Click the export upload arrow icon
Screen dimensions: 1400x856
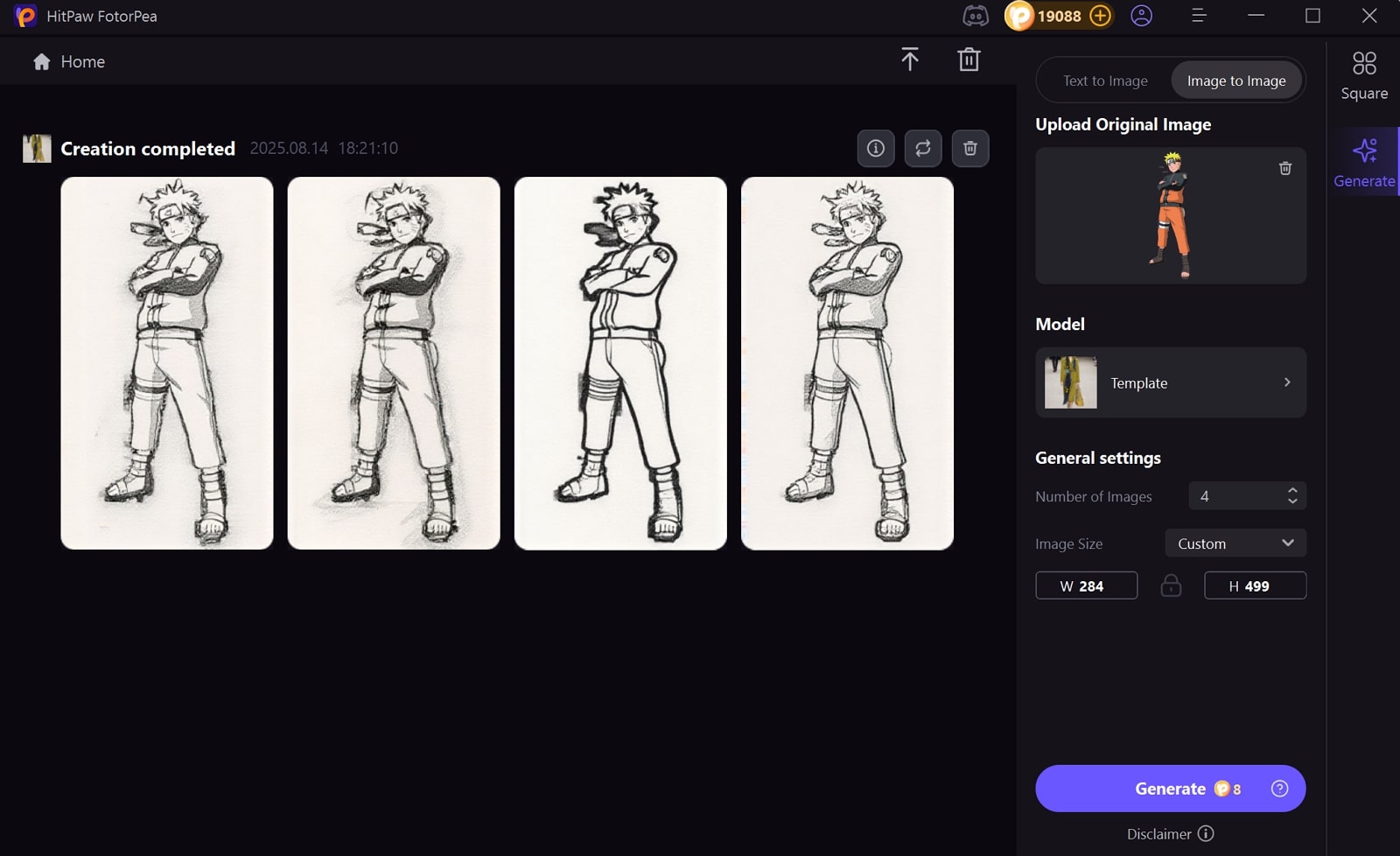[910, 60]
